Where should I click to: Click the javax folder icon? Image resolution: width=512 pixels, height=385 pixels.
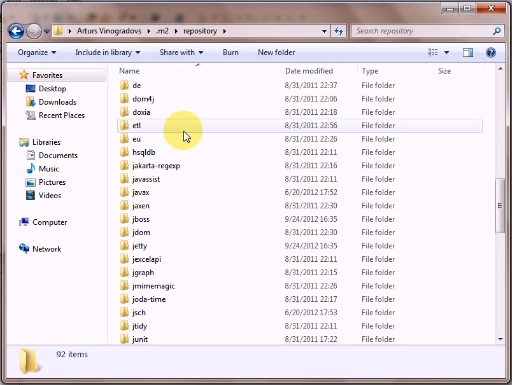coord(124,192)
